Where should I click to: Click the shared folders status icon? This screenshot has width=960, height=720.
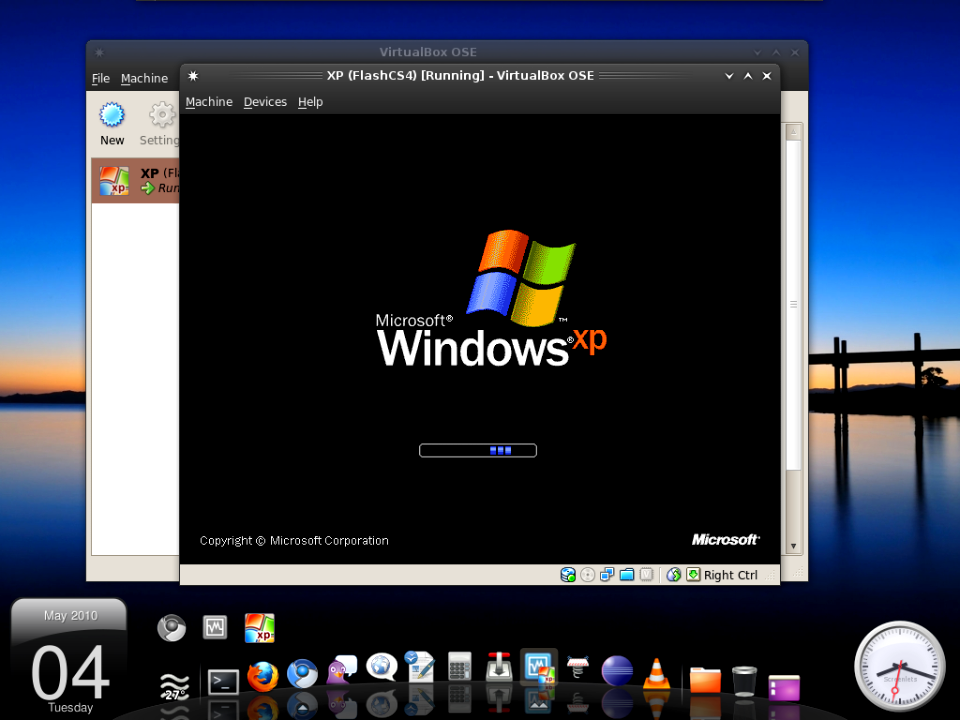(x=626, y=574)
